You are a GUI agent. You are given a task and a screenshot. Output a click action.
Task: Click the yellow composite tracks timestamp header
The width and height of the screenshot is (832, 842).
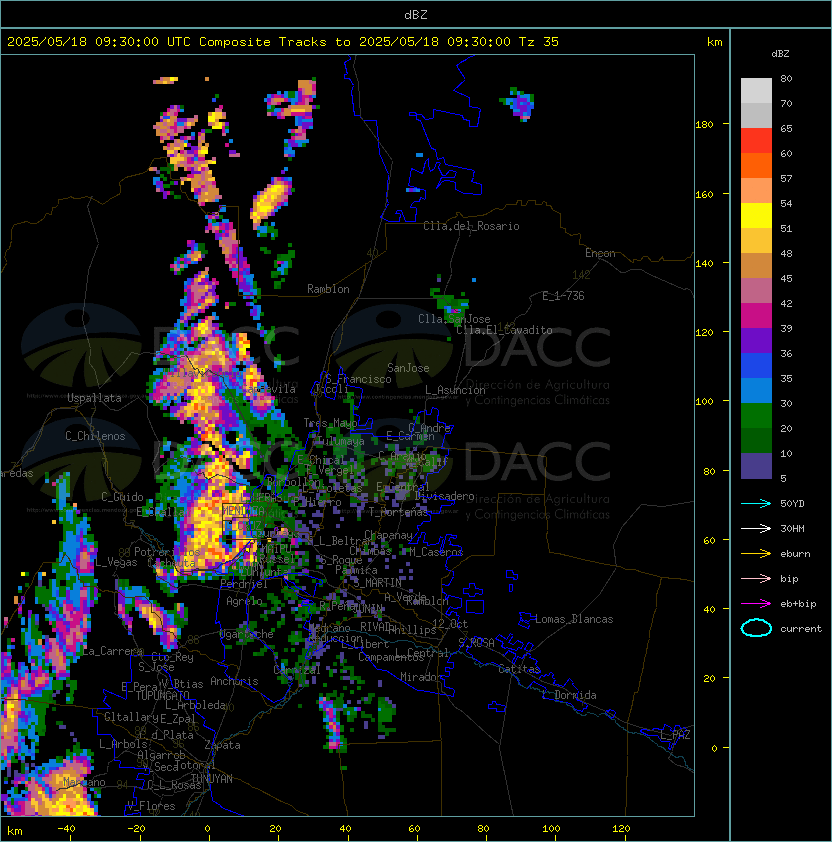283,42
